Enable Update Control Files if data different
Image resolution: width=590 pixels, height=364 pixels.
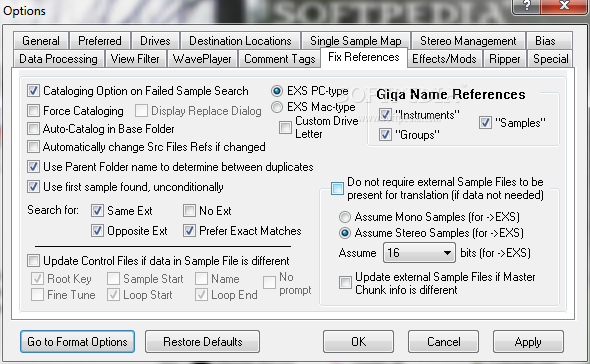33,260
